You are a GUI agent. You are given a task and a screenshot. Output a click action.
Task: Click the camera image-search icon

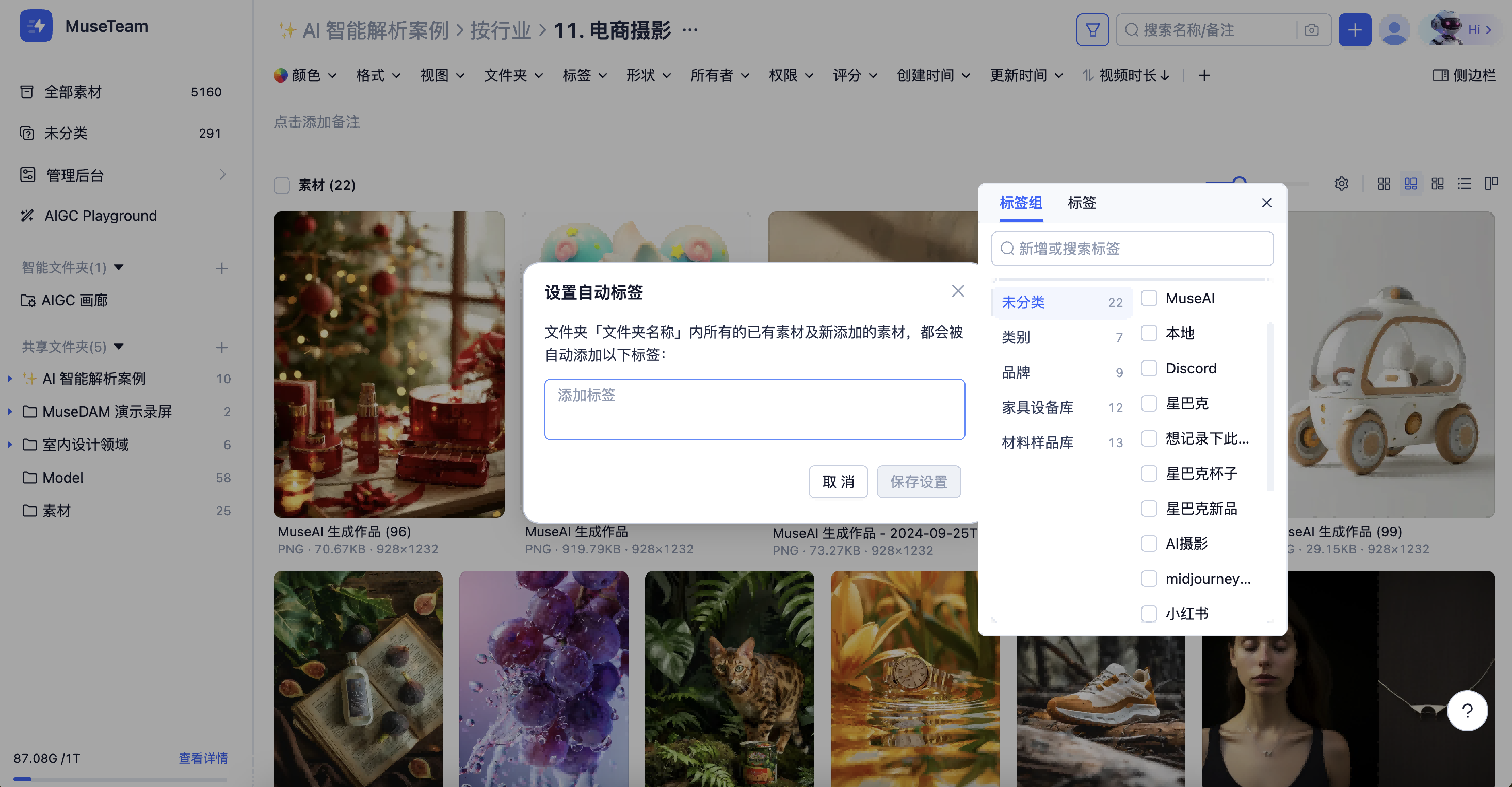1312,30
